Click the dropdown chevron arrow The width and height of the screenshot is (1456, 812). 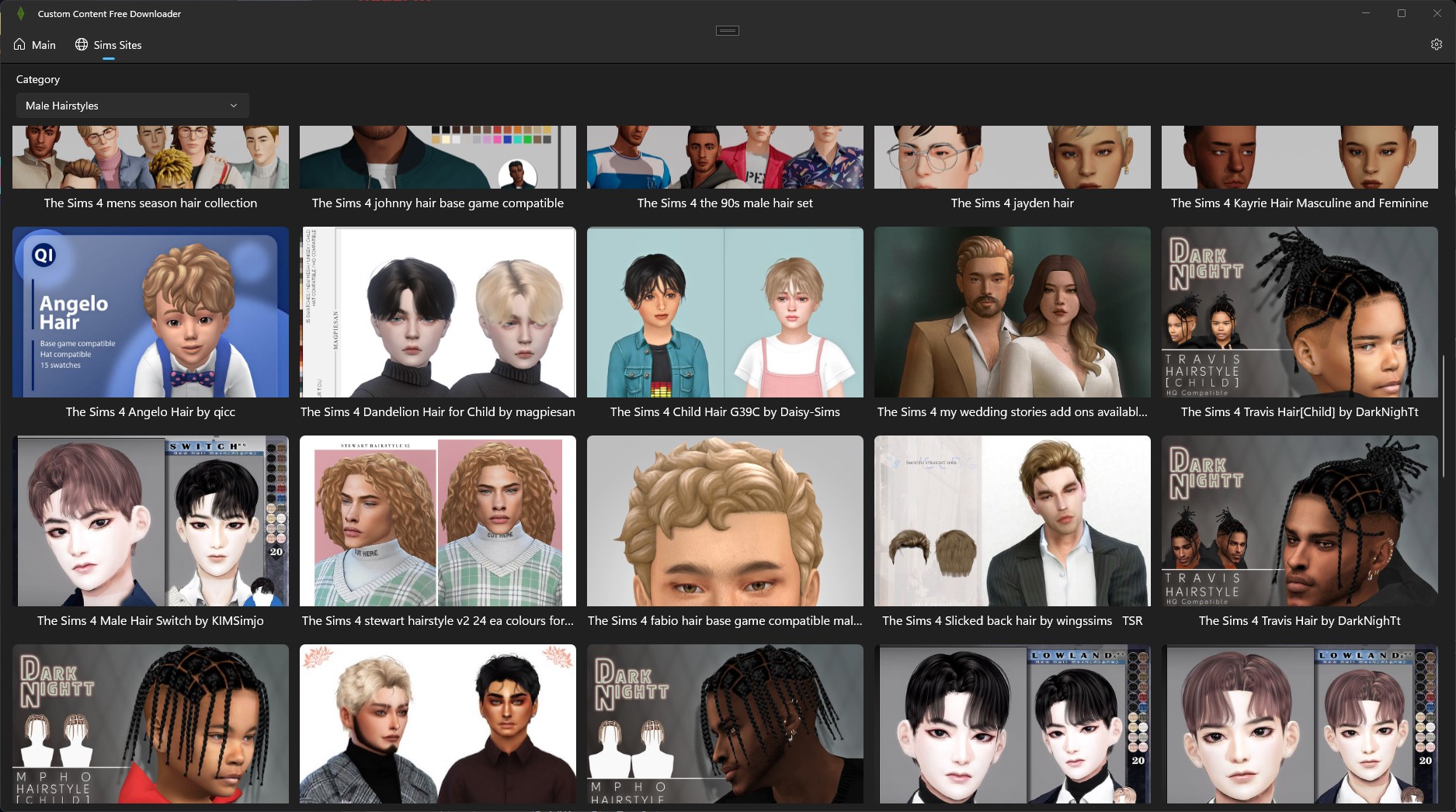click(234, 106)
